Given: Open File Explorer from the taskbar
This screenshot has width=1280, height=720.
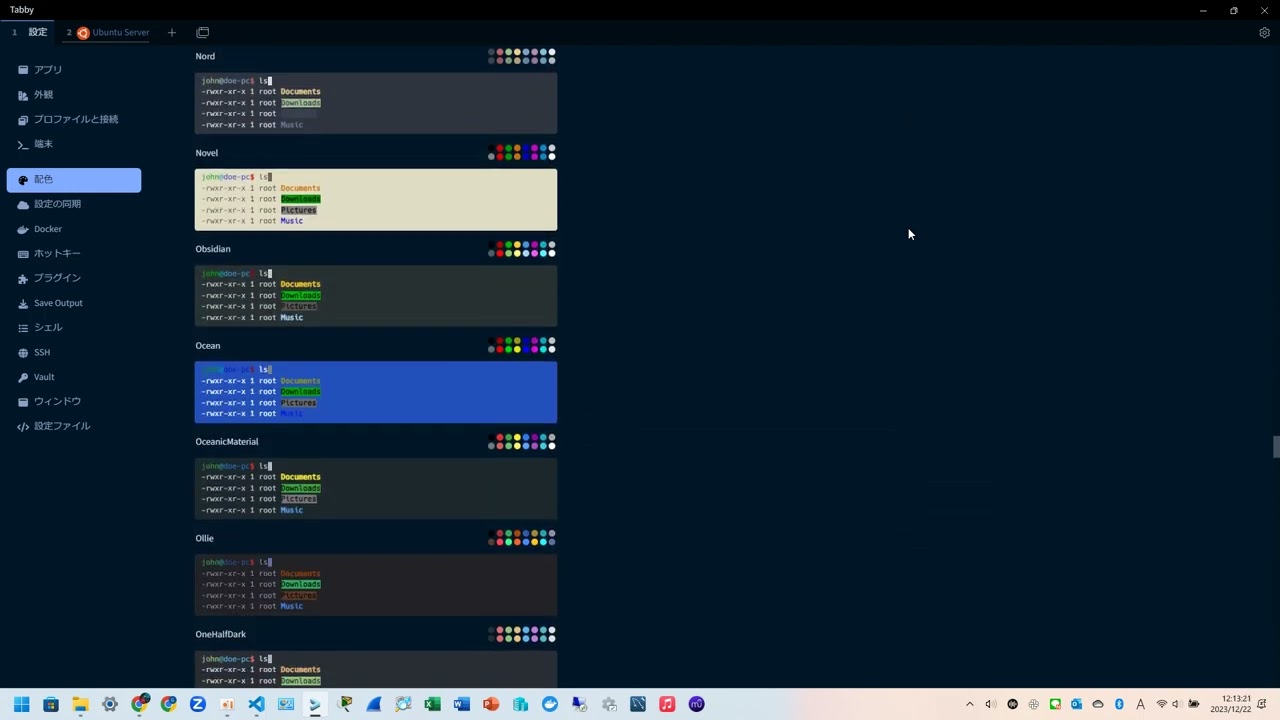Looking at the screenshot, I should pos(80,704).
